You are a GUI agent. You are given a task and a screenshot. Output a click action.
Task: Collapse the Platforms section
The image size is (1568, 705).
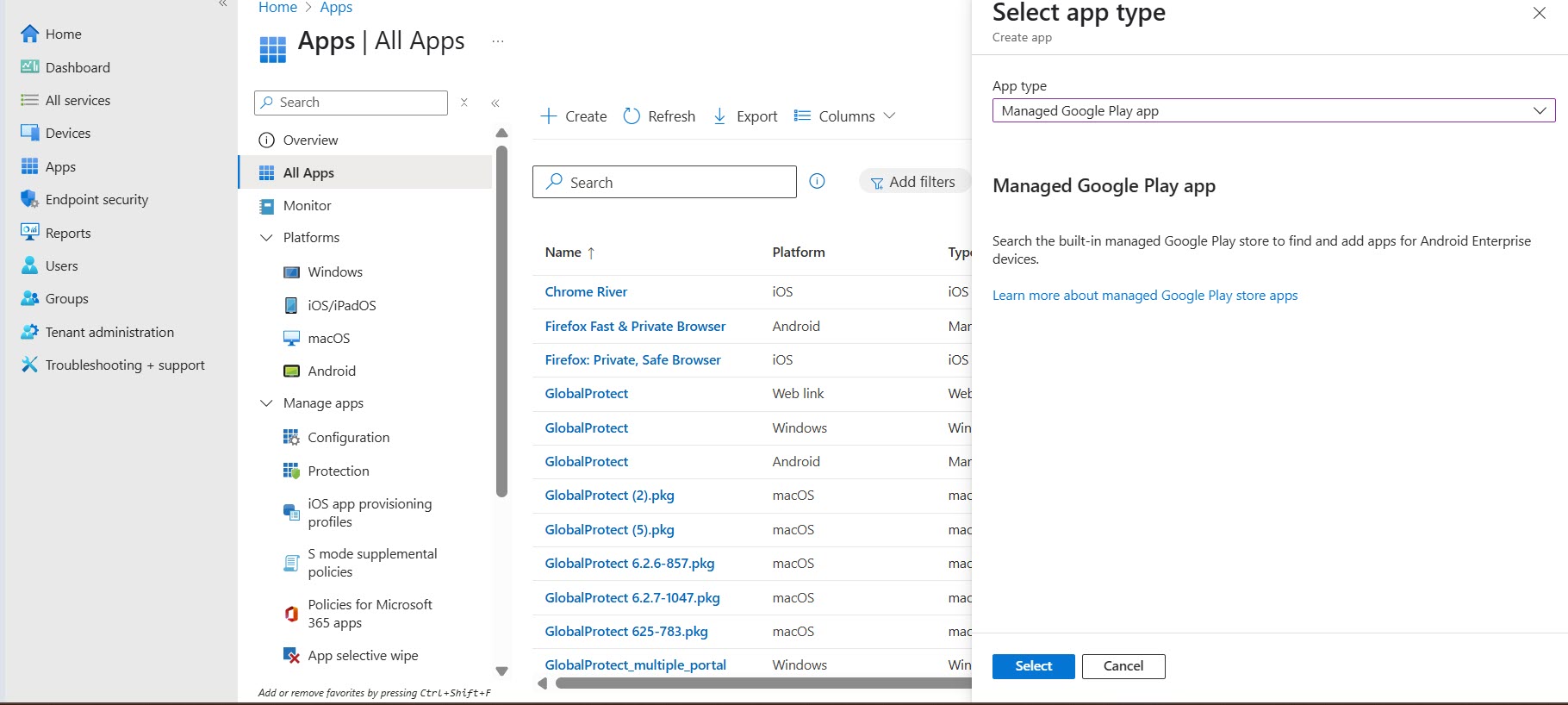click(266, 238)
